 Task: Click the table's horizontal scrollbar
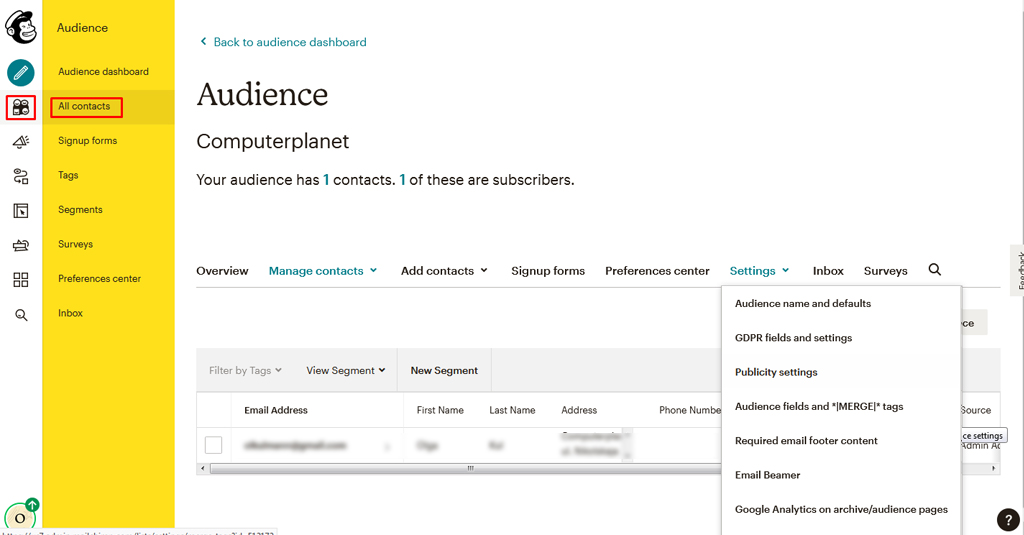pos(470,468)
